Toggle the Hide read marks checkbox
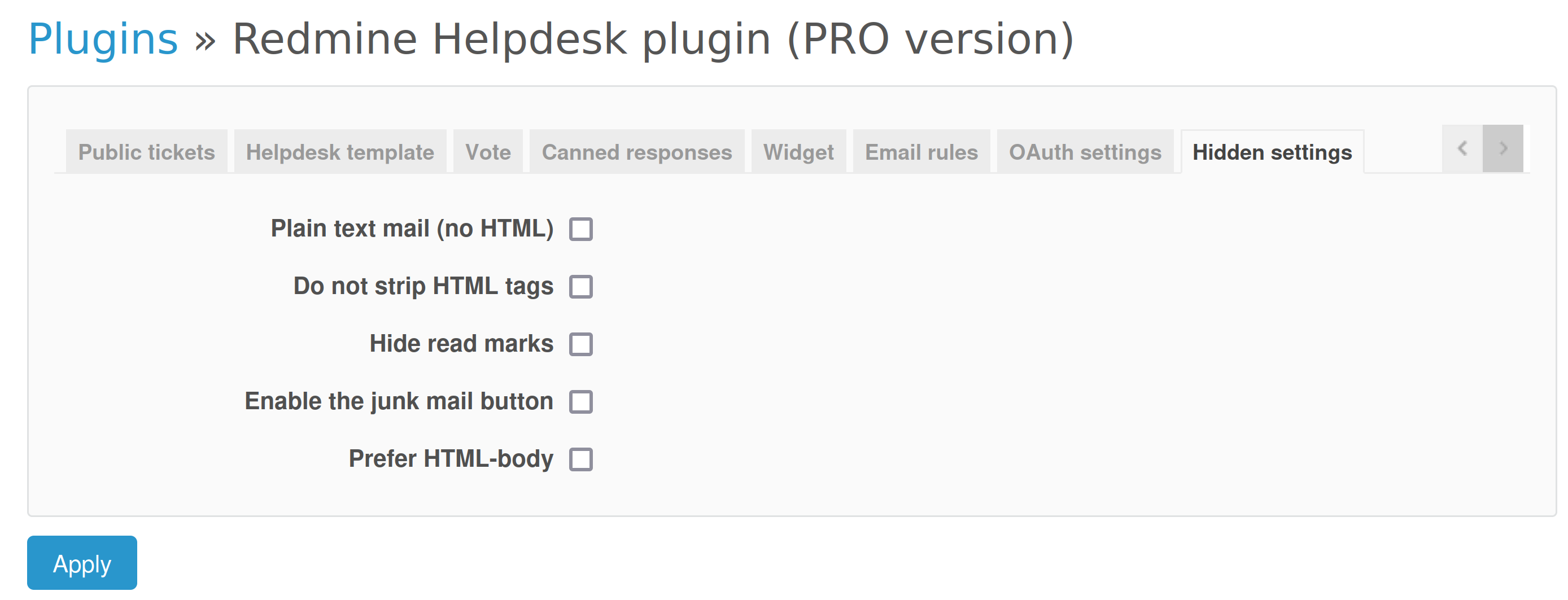 (580, 344)
